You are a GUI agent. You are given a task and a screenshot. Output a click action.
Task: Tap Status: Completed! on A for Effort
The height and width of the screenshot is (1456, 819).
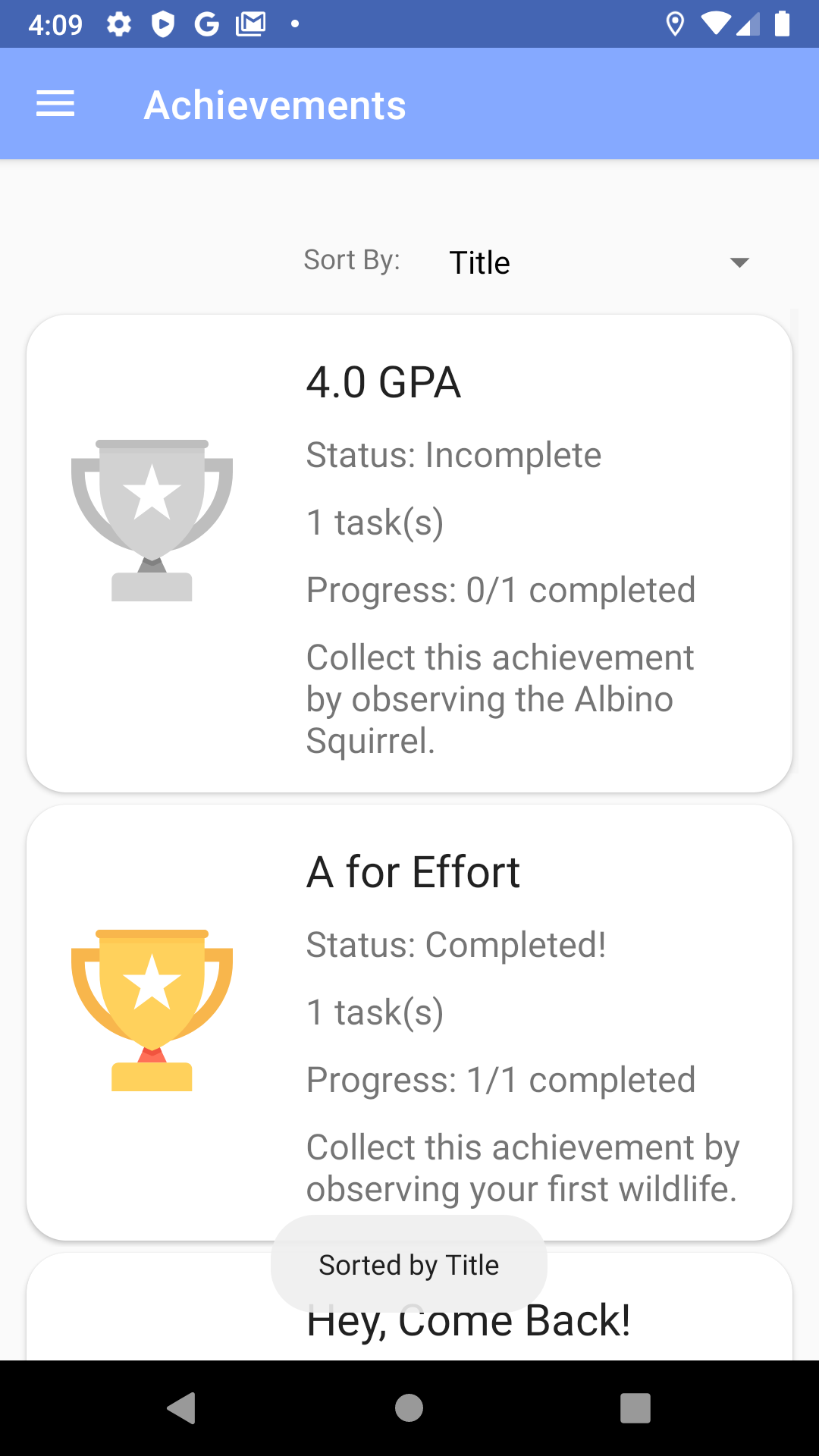click(456, 945)
